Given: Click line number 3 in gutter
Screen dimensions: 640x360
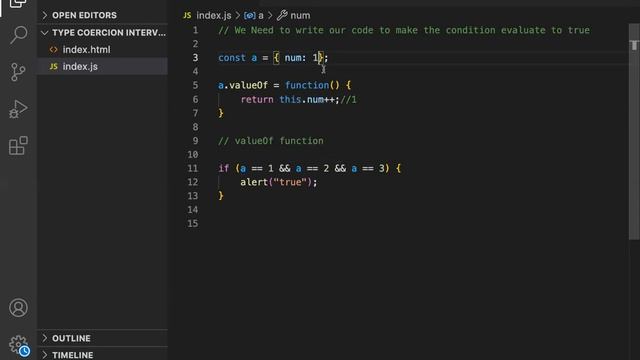Looking at the screenshot, I should [195, 58].
